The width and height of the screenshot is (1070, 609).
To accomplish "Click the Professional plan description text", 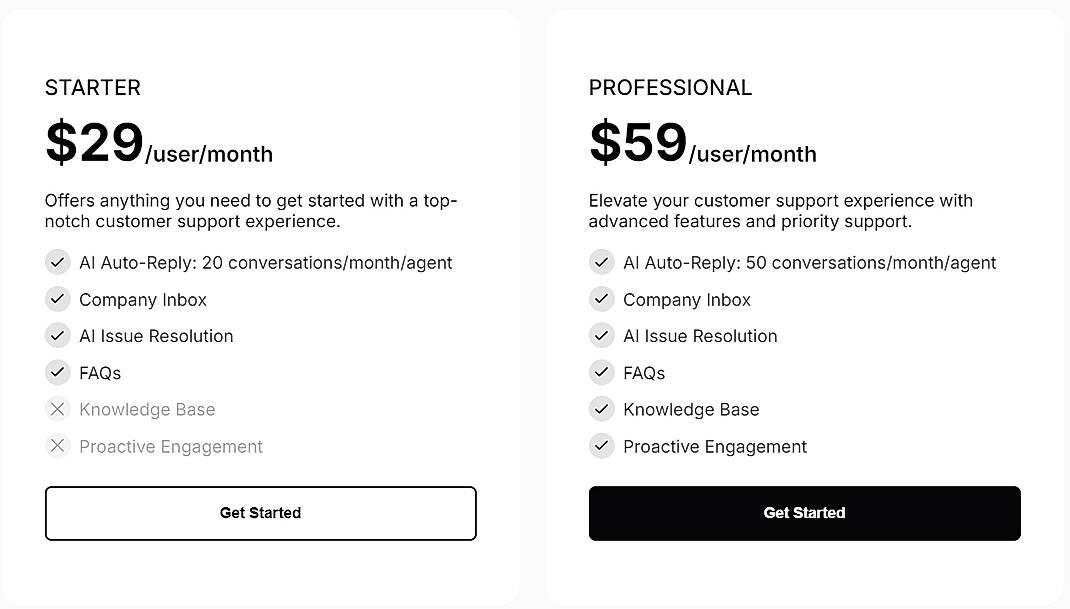I will pos(780,211).
